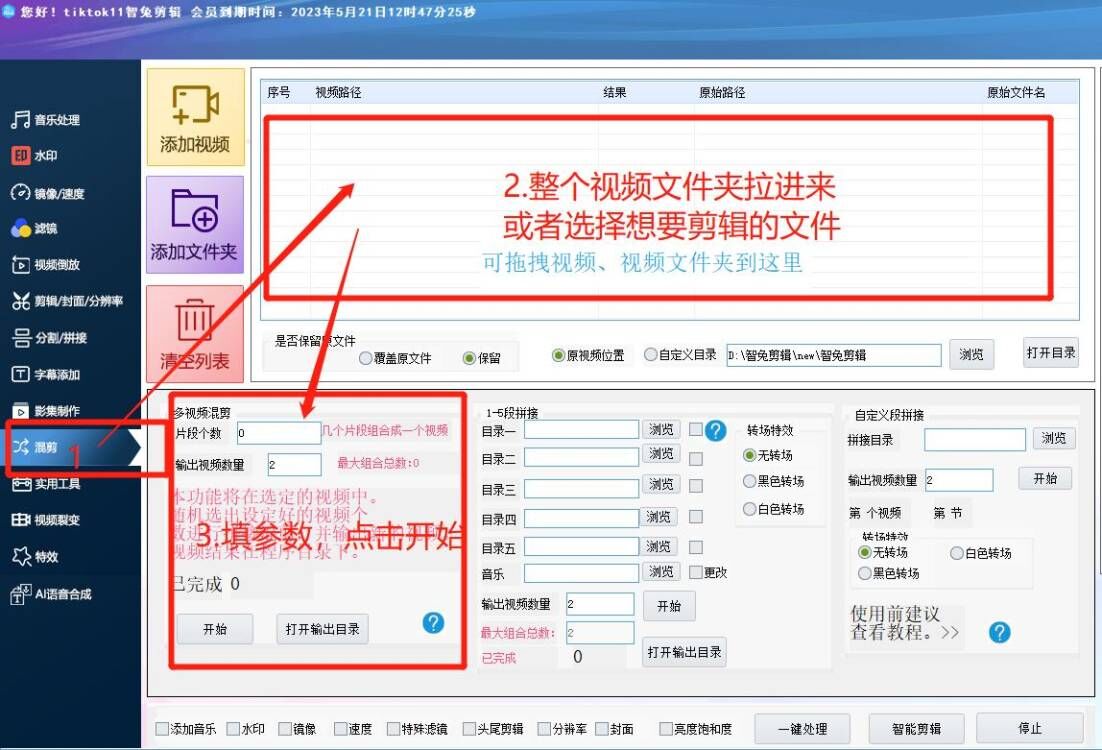The height and width of the screenshot is (750, 1102).
Task: Open the 特效 effects star icon
Action: click(20, 556)
